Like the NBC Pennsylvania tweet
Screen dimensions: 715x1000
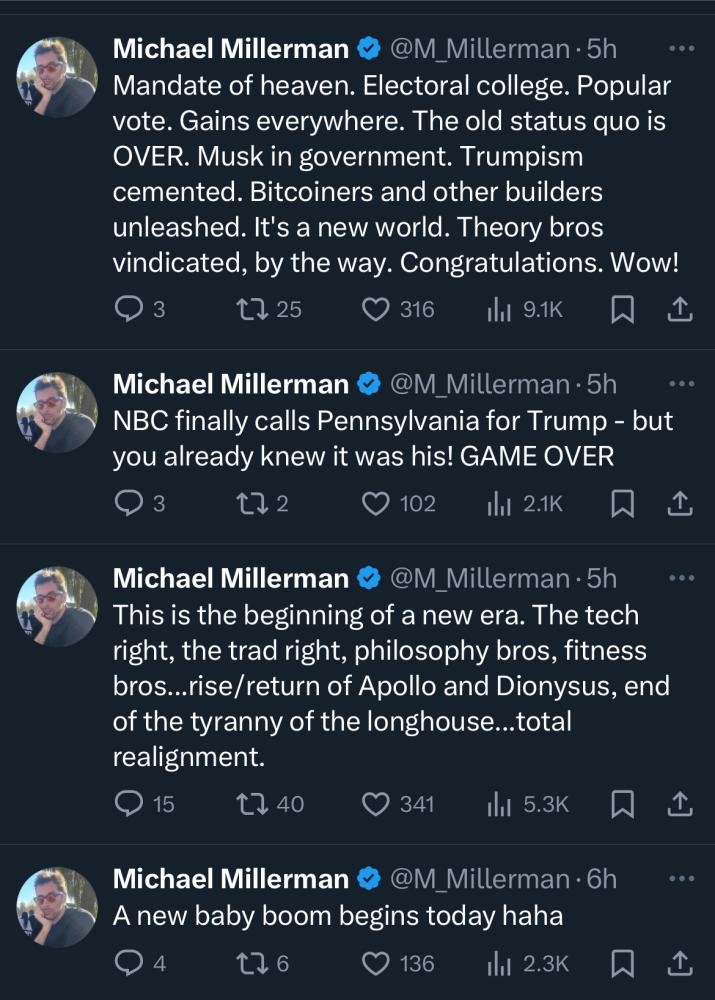[x=375, y=504]
